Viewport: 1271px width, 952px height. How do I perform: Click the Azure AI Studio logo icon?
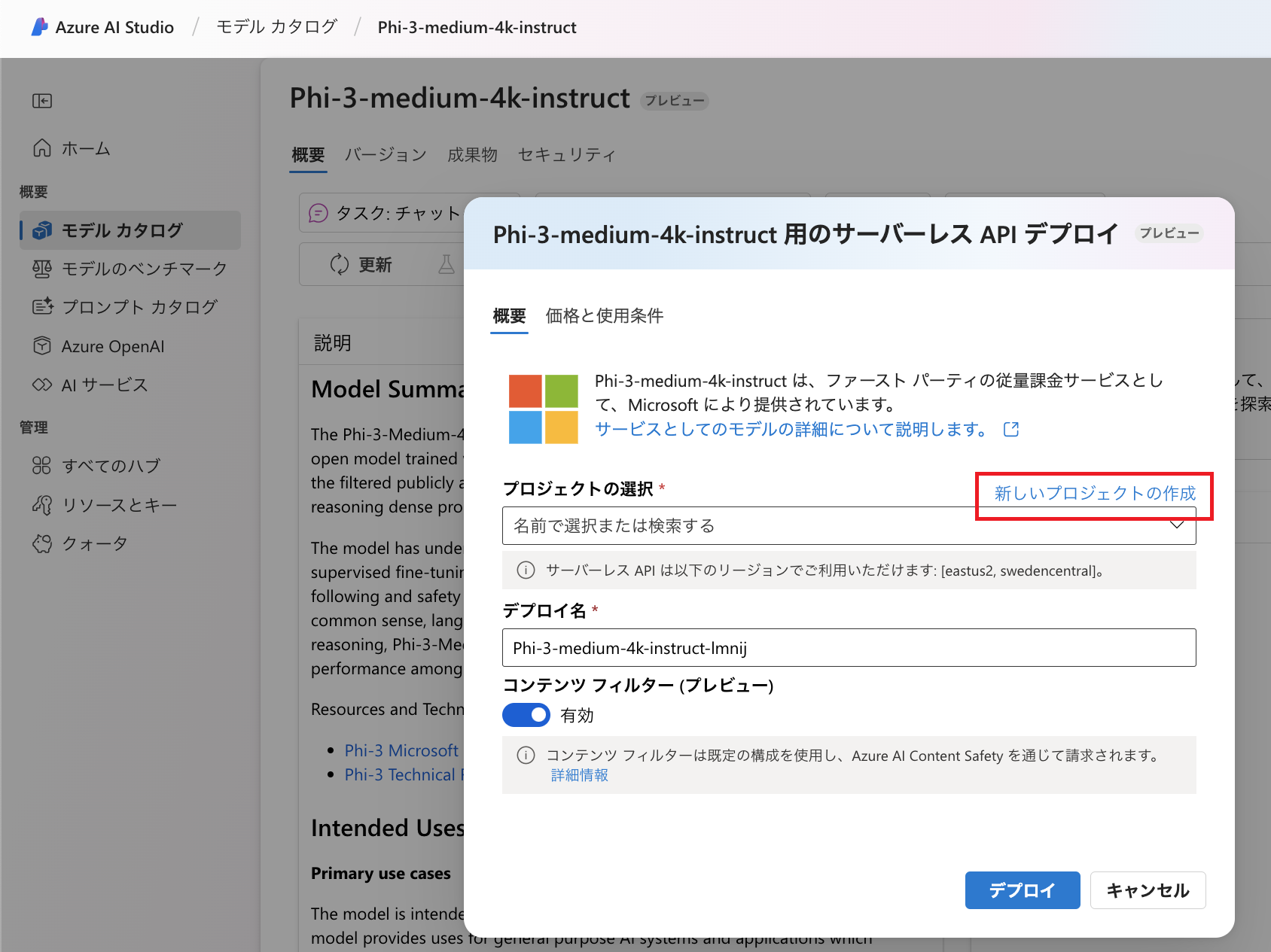[x=40, y=27]
